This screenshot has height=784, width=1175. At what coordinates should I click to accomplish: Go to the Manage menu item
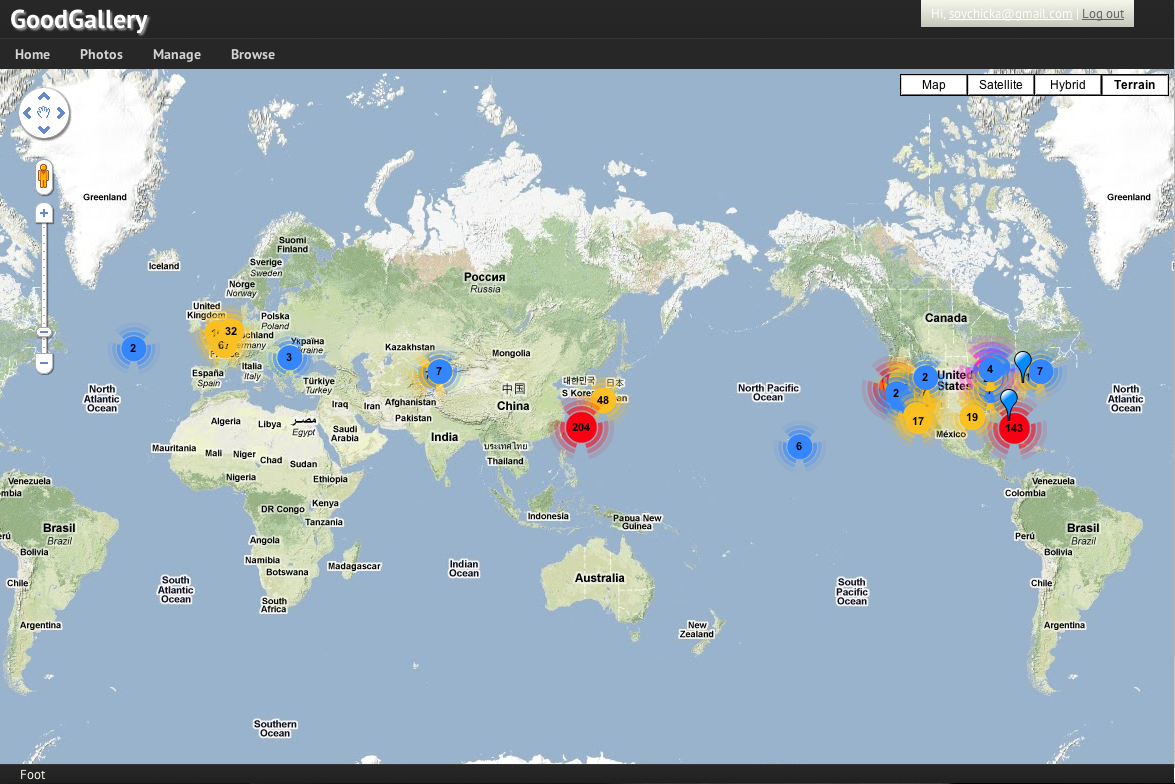(x=177, y=54)
